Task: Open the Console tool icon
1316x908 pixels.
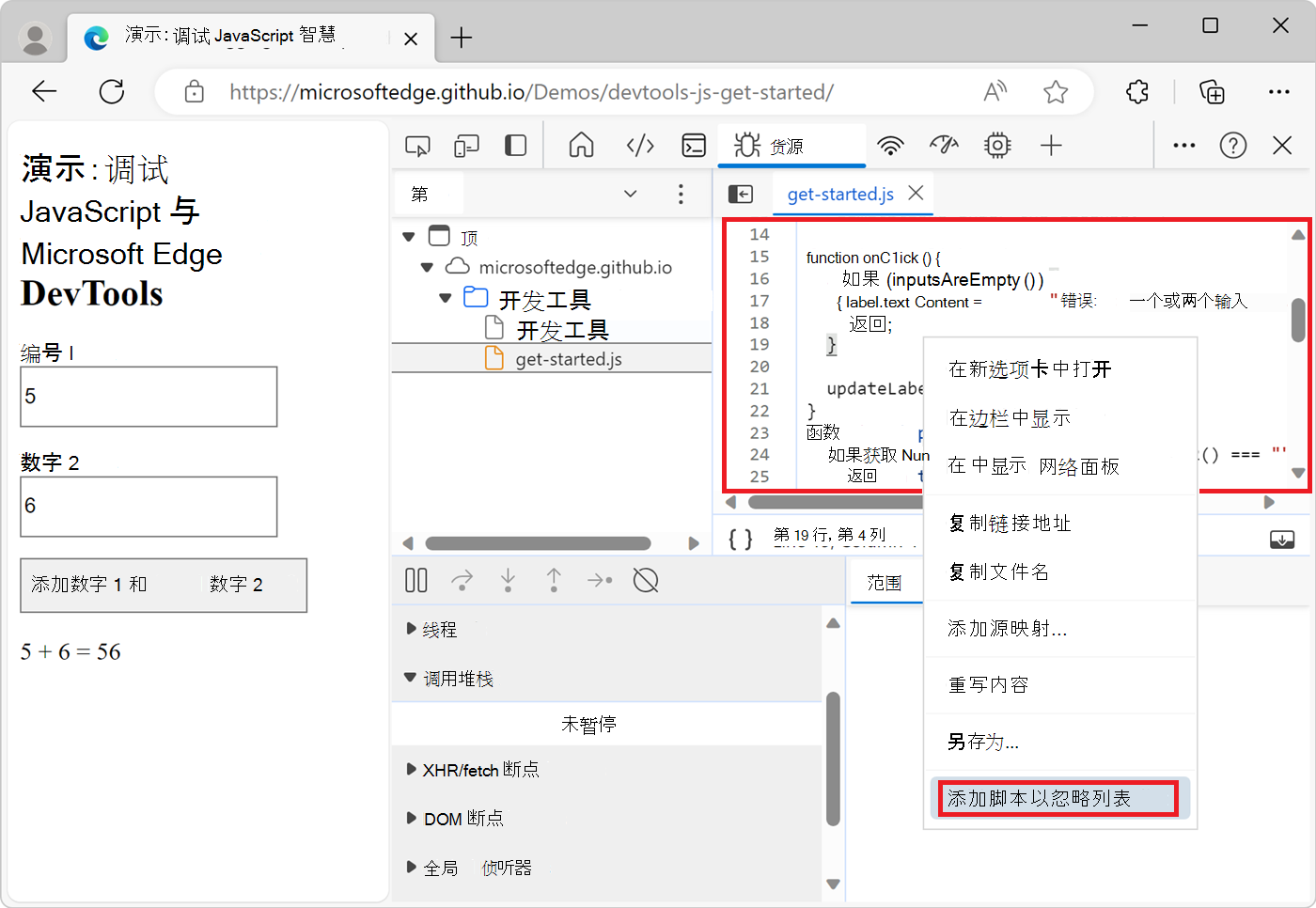Action: (x=694, y=146)
